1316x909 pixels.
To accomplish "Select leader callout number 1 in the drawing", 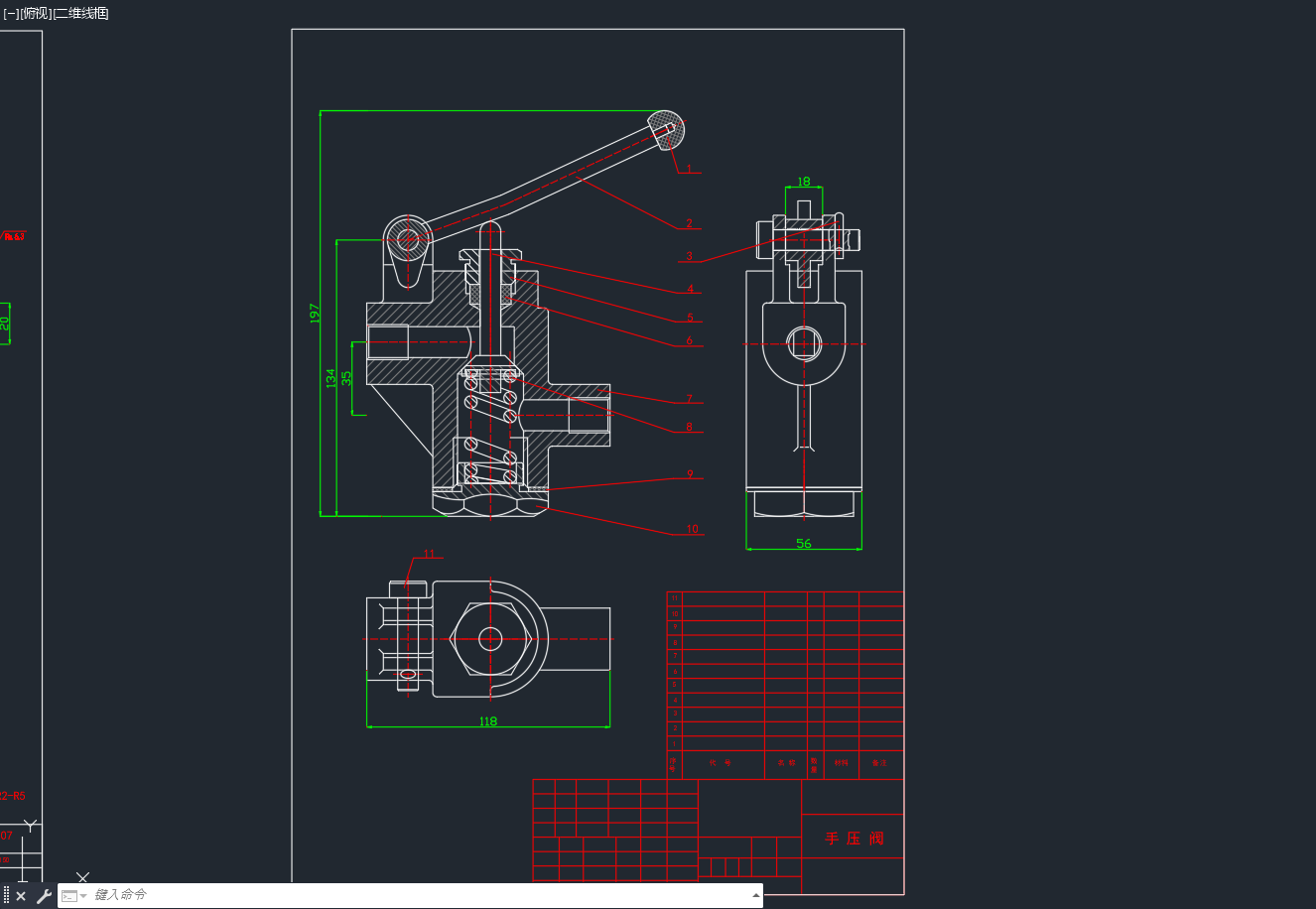I will [x=689, y=168].
